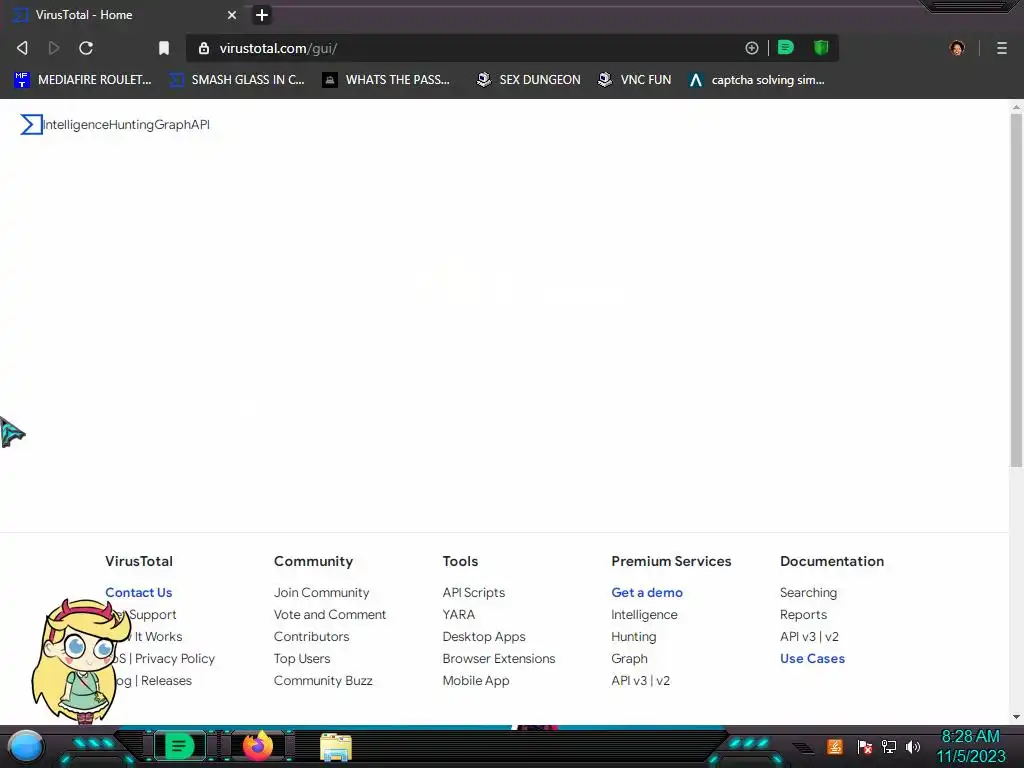Open SMASH GLASS IN C... bookmark
Screen dimensions: 1024x768
tap(237, 80)
